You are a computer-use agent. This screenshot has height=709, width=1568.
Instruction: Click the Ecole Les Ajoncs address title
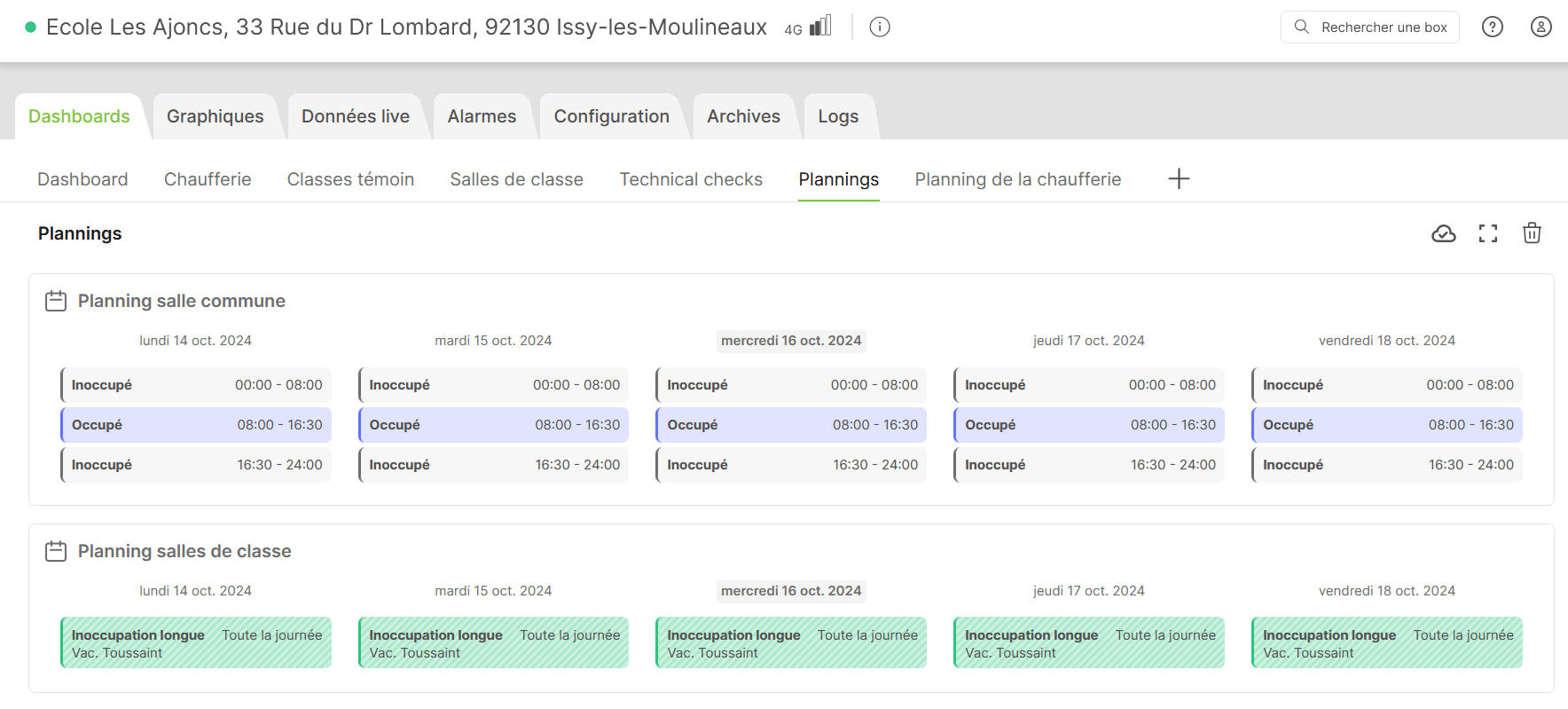406,28
